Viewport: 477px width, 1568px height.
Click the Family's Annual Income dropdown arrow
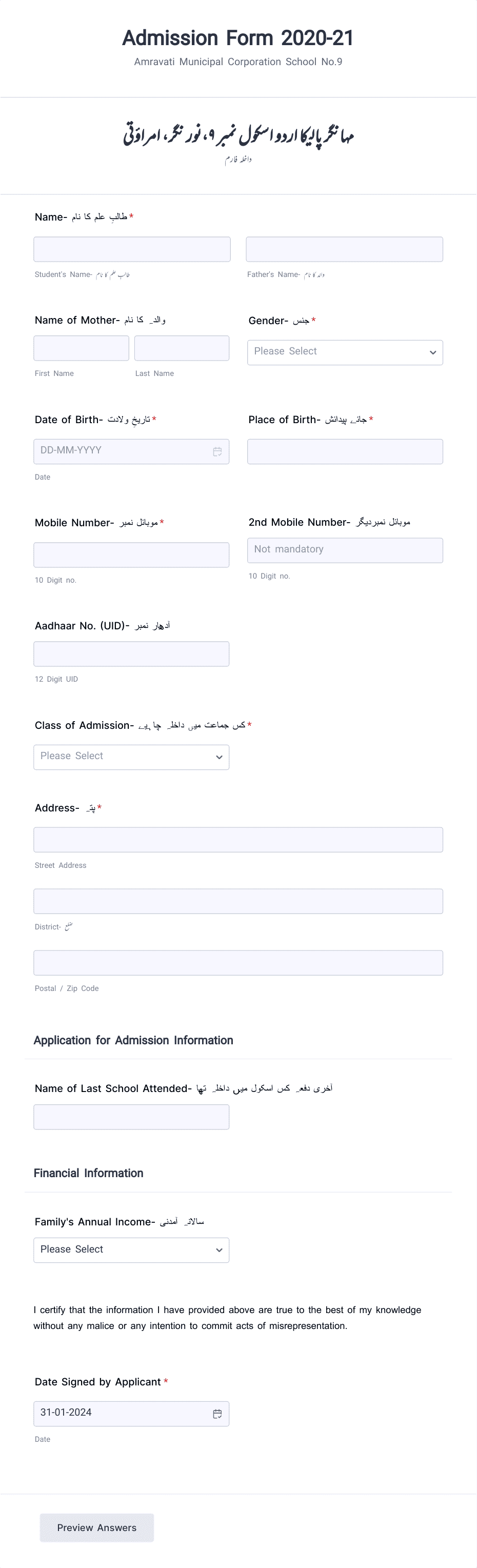coord(219,1249)
